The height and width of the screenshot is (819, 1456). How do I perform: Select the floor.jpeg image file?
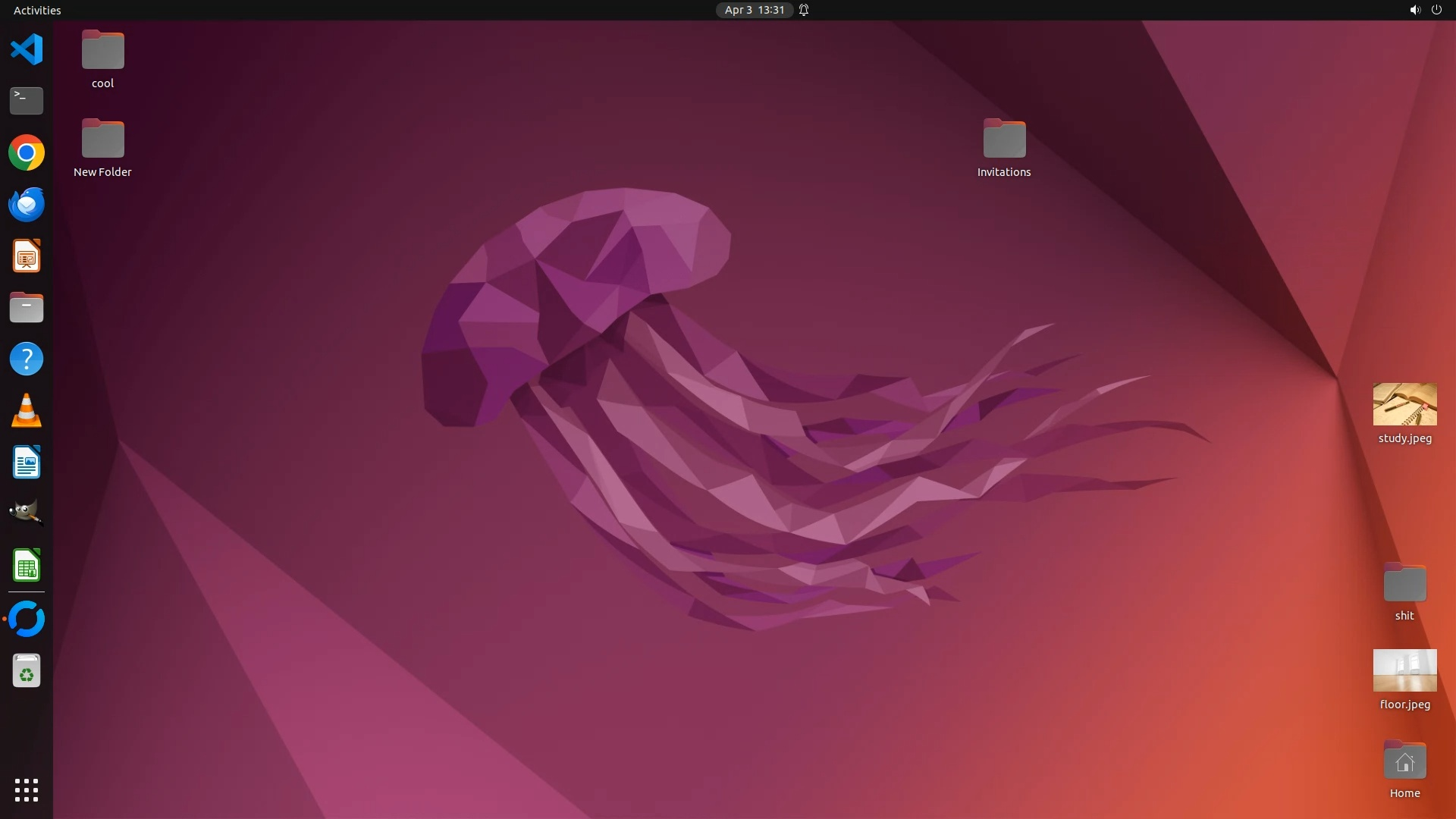[1404, 670]
